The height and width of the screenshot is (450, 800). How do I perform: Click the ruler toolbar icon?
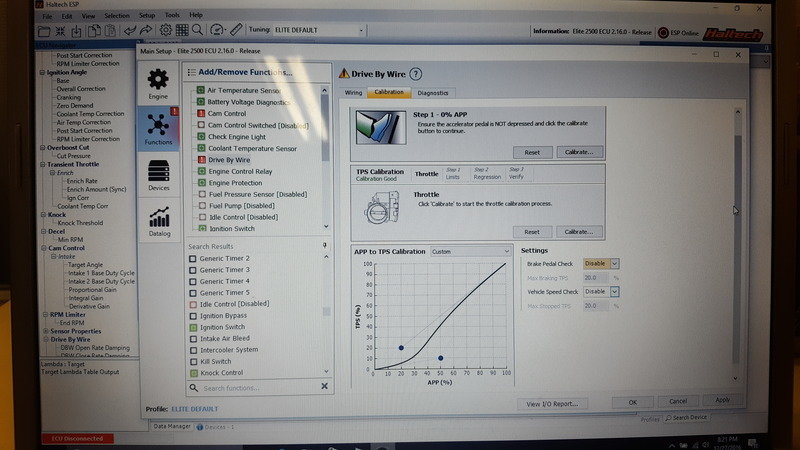coord(236,30)
